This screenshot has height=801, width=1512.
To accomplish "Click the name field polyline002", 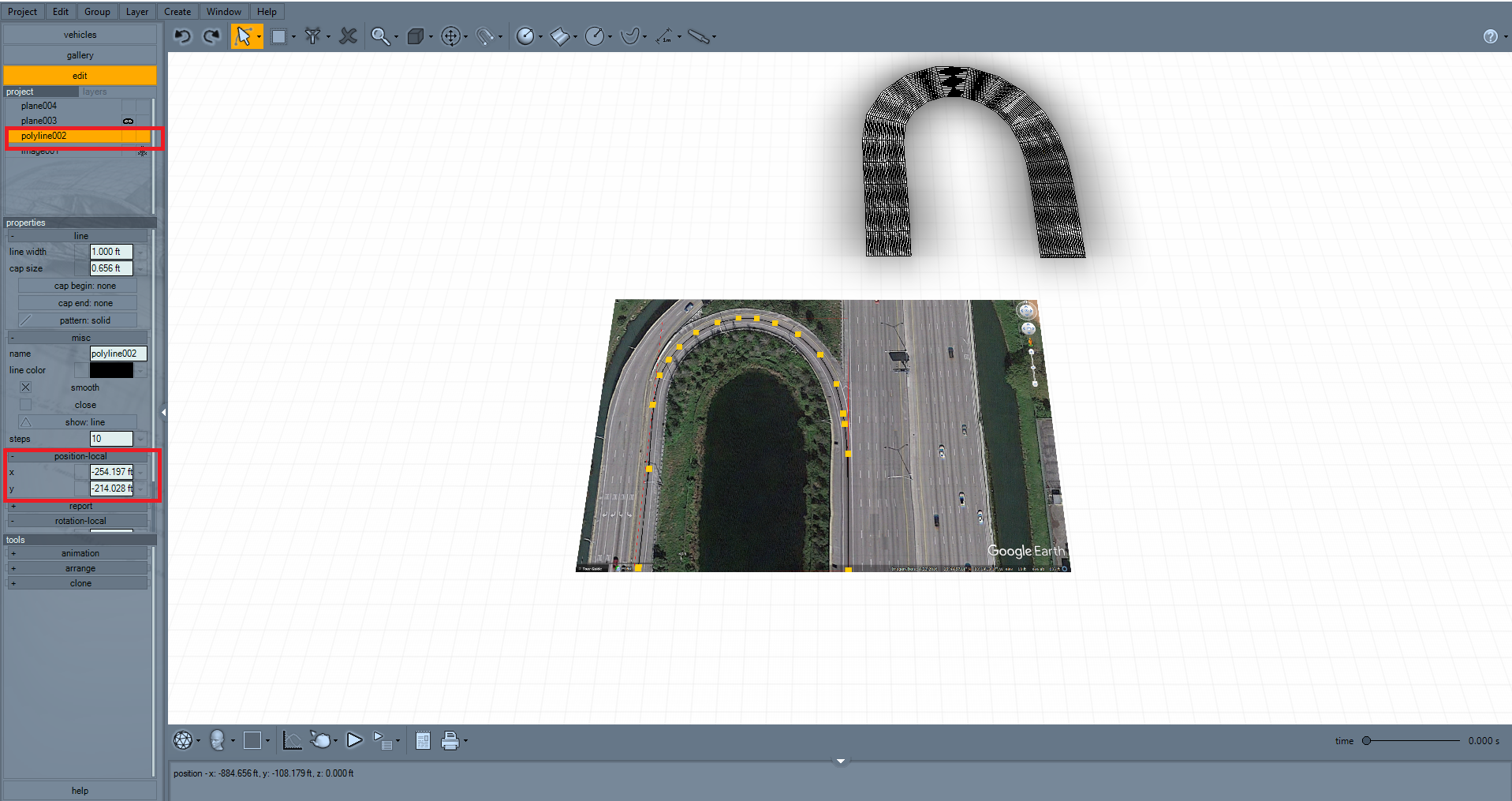I will pos(118,354).
